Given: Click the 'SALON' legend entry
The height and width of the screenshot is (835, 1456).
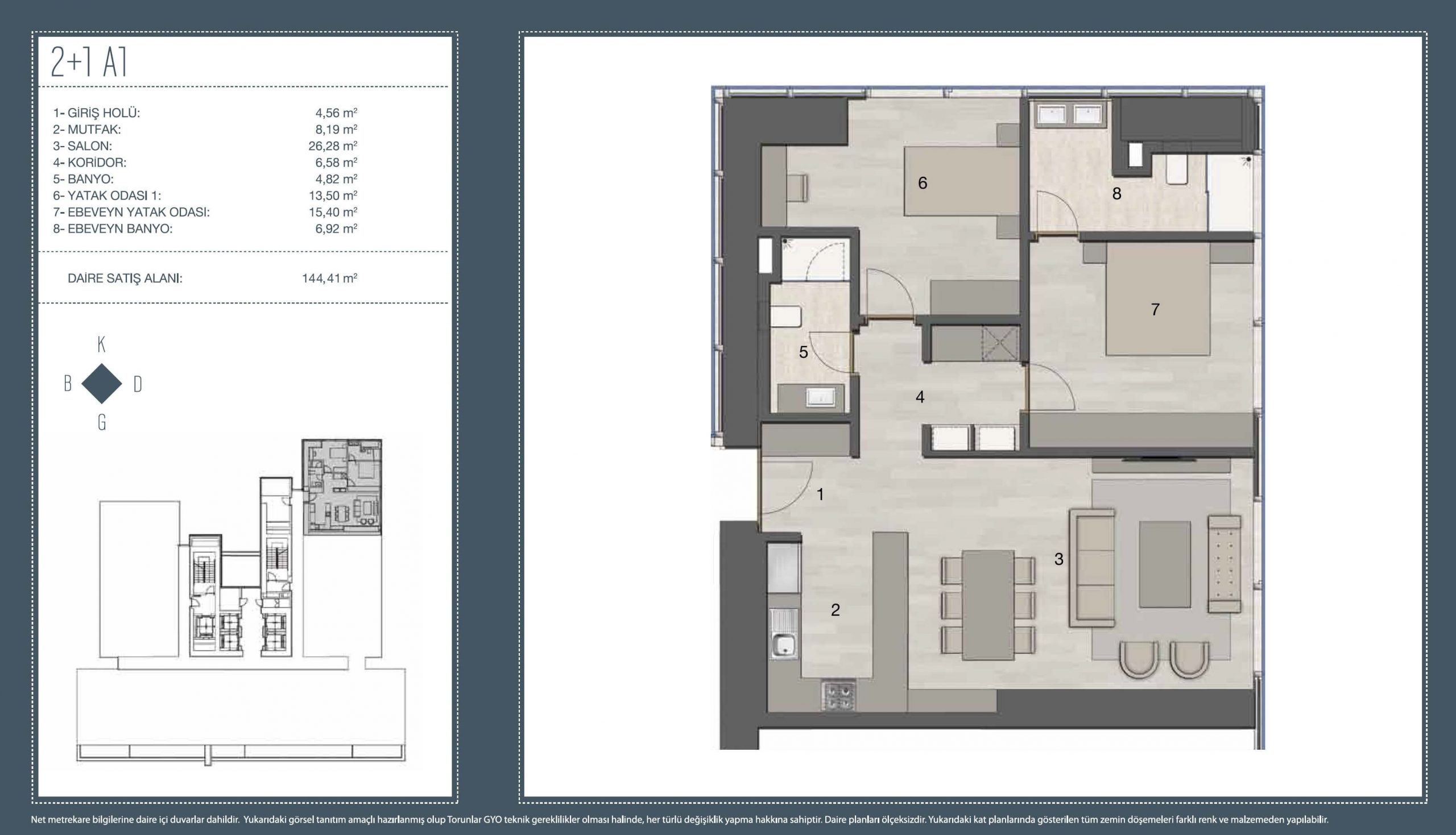Looking at the screenshot, I should pos(89,146).
